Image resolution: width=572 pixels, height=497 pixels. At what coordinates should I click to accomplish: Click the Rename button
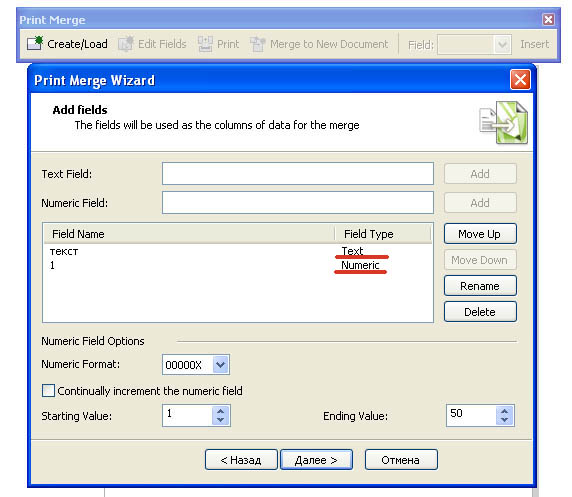(x=480, y=286)
